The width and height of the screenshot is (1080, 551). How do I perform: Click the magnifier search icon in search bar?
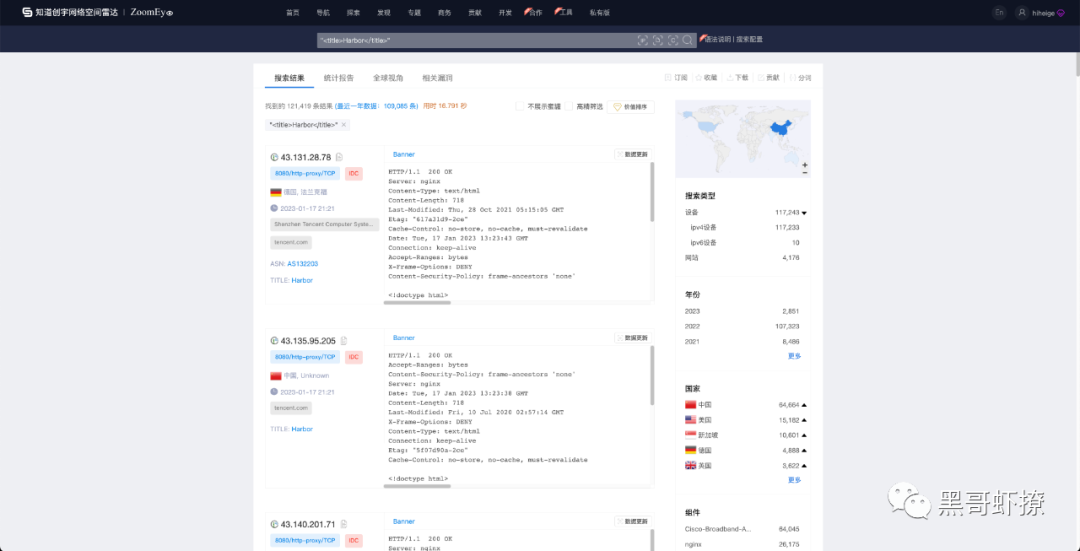tap(687, 40)
